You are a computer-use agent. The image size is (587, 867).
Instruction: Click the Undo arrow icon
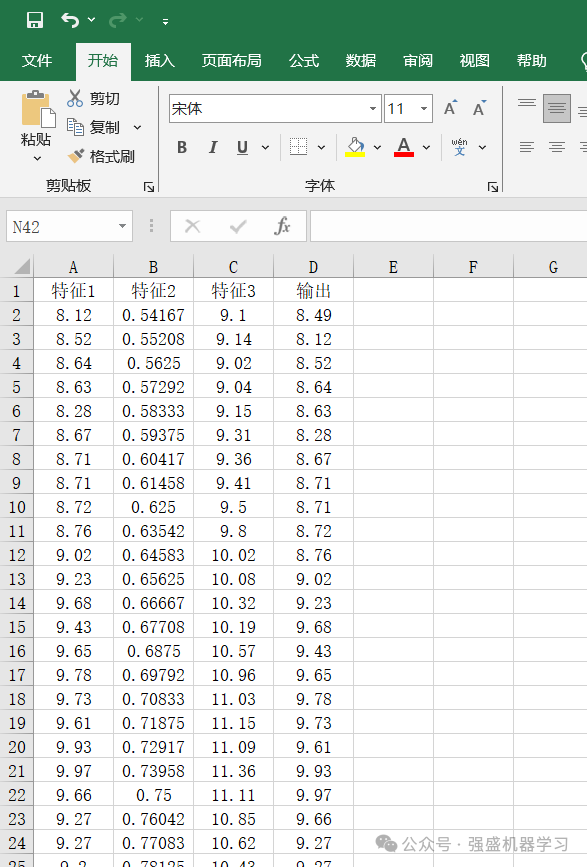70,20
